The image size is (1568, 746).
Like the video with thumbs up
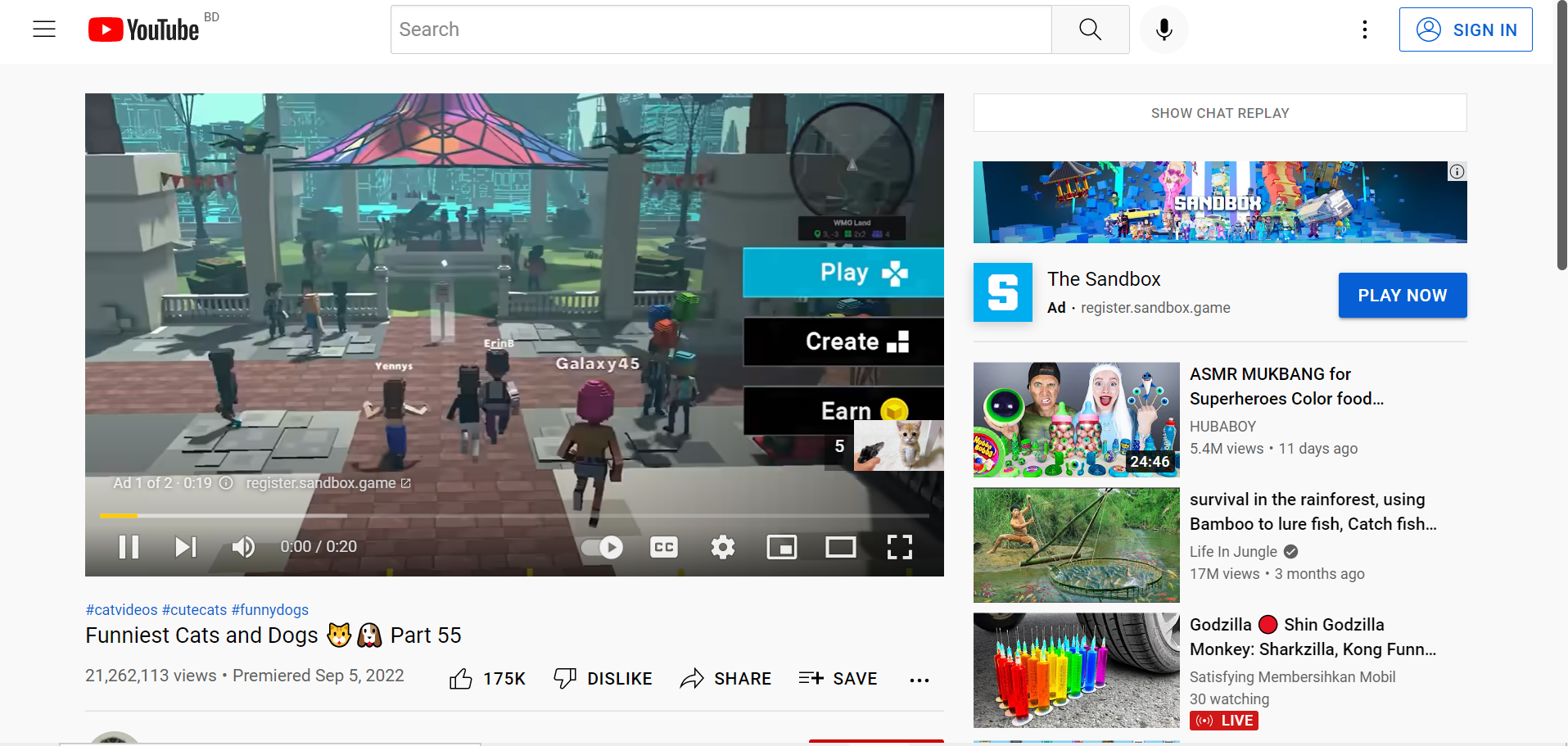point(461,679)
